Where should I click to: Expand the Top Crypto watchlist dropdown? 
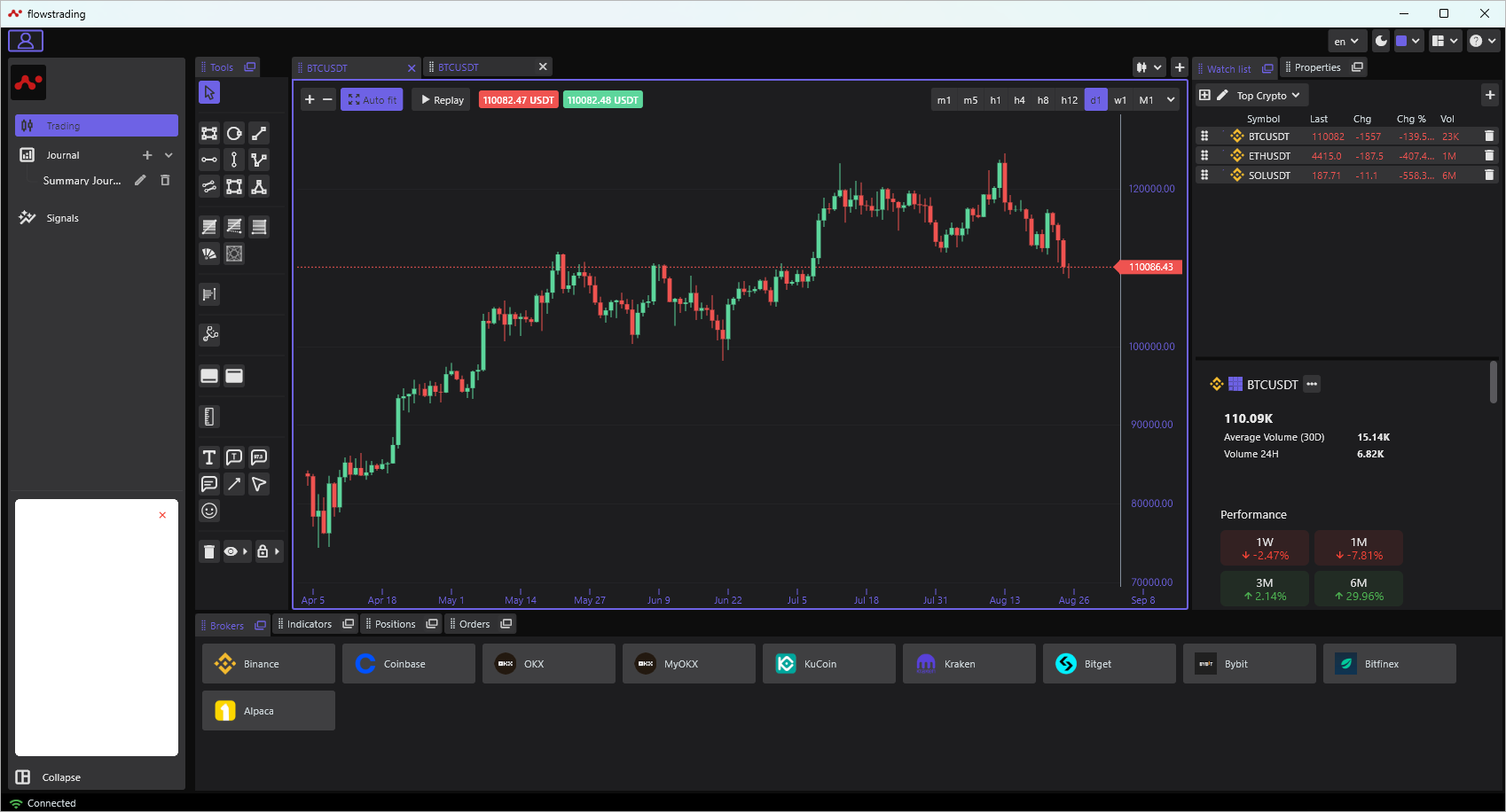point(1268,96)
